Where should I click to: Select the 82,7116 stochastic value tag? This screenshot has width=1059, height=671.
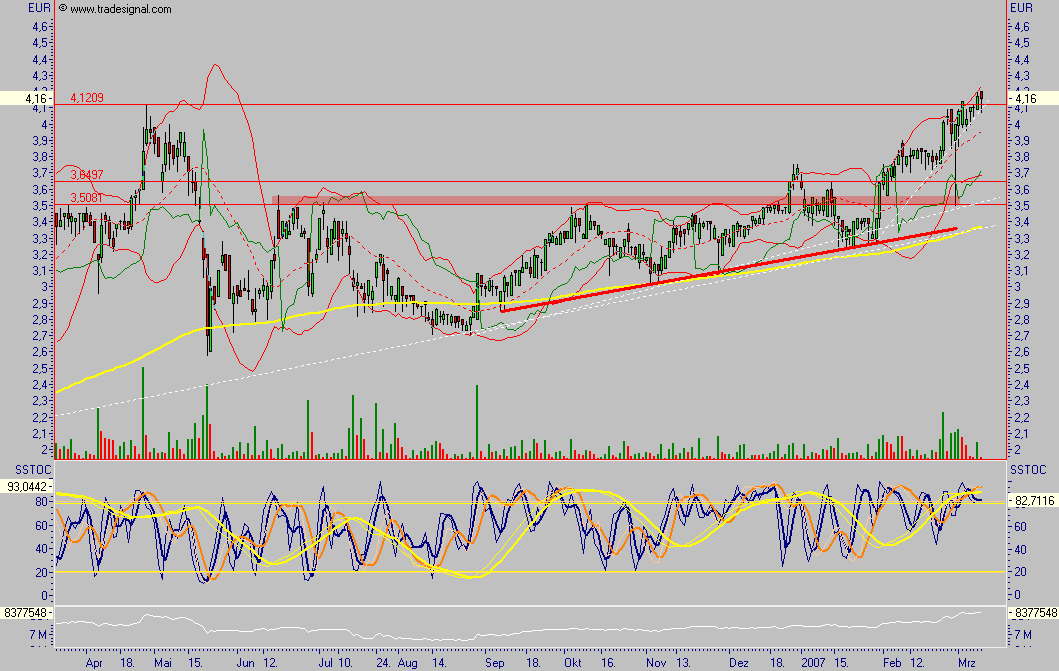(1033, 500)
